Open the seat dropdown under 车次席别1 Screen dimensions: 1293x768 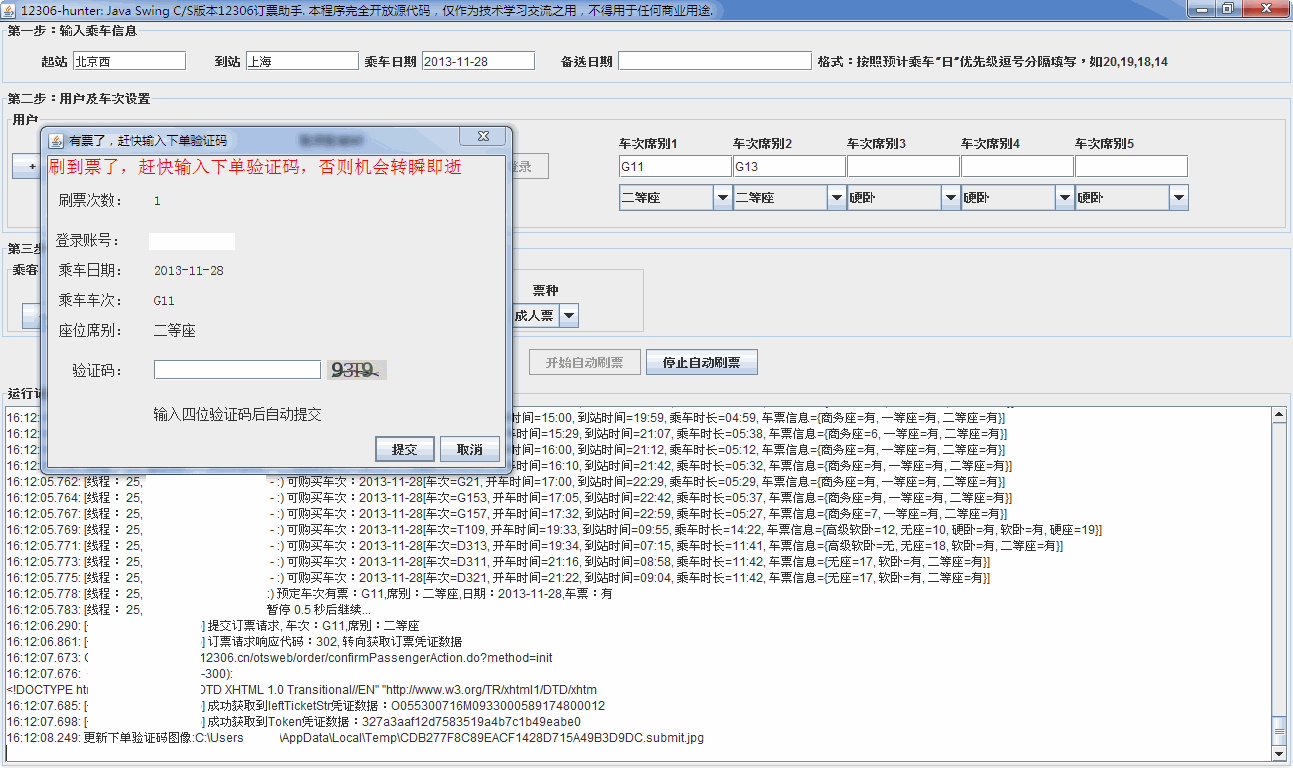coord(675,198)
